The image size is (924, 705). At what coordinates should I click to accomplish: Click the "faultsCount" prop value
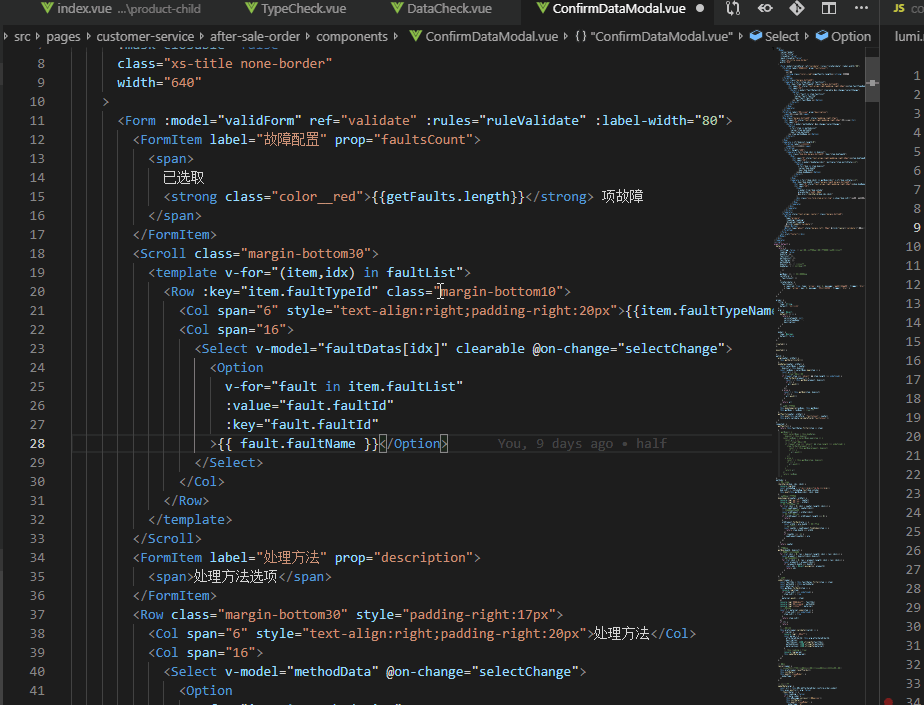424,139
